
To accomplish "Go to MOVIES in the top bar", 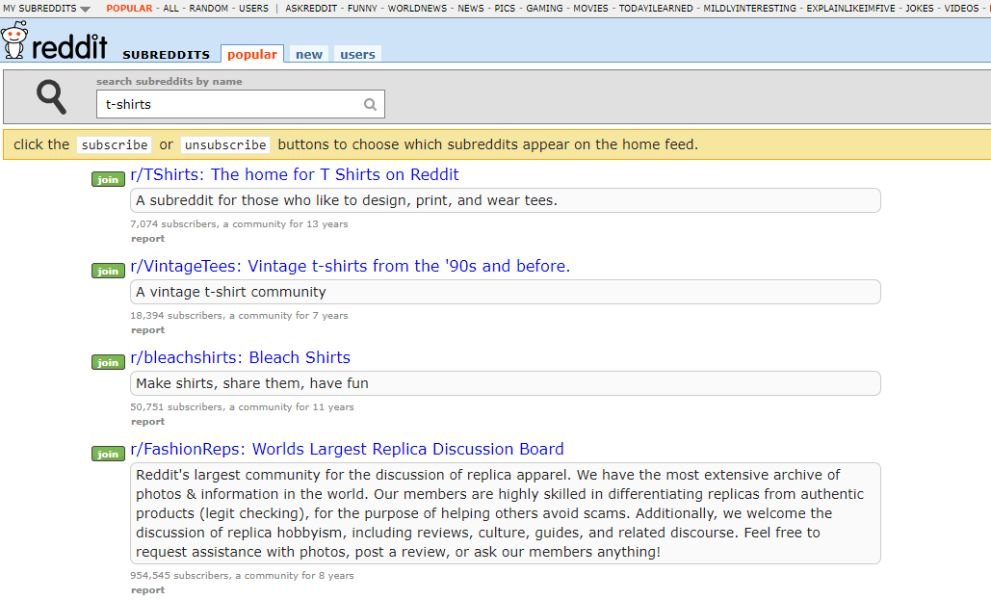I will coord(590,8).
